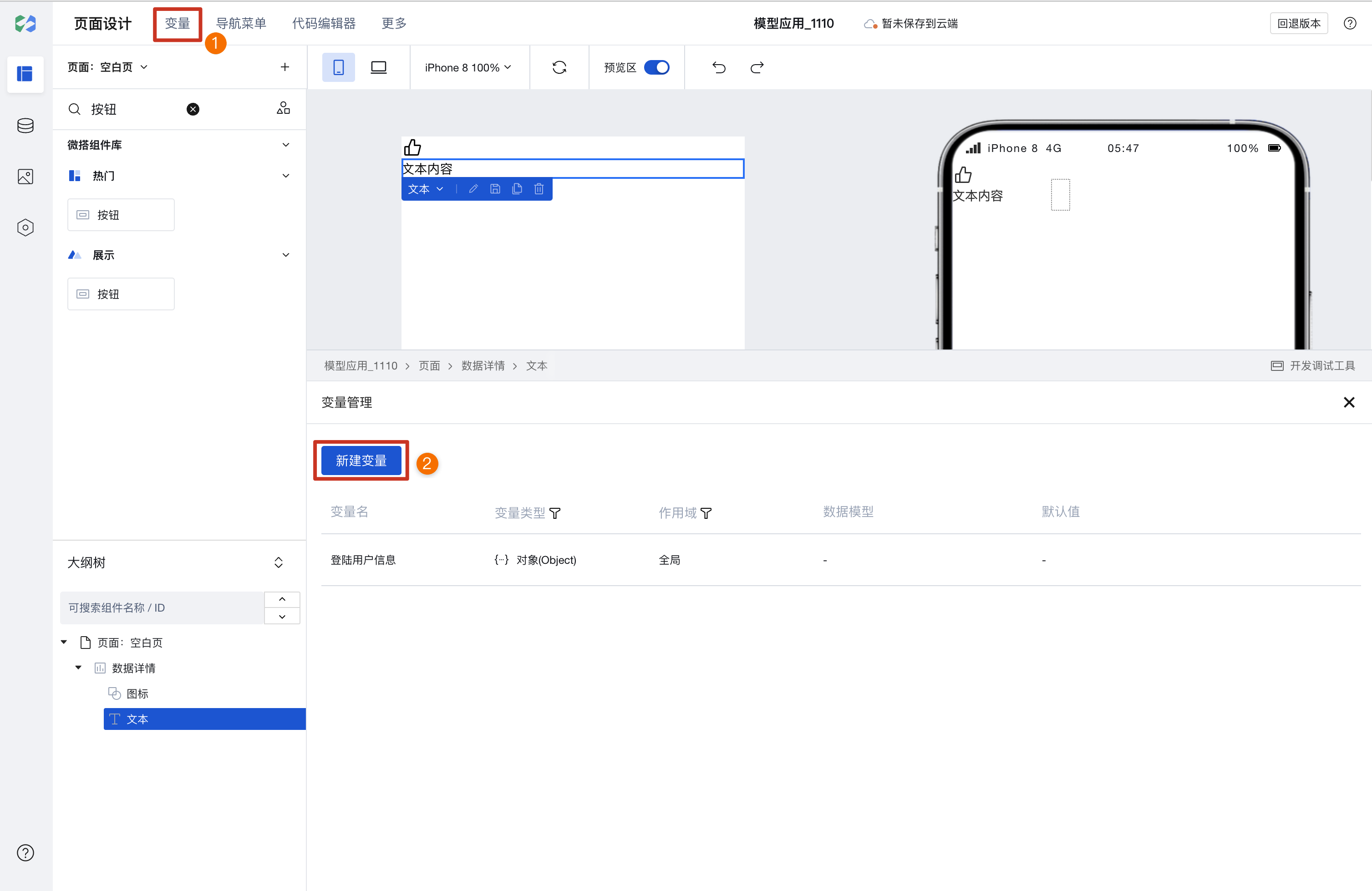Select the 文本 tree item
1372x891 pixels.
click(x=205, y=719)
